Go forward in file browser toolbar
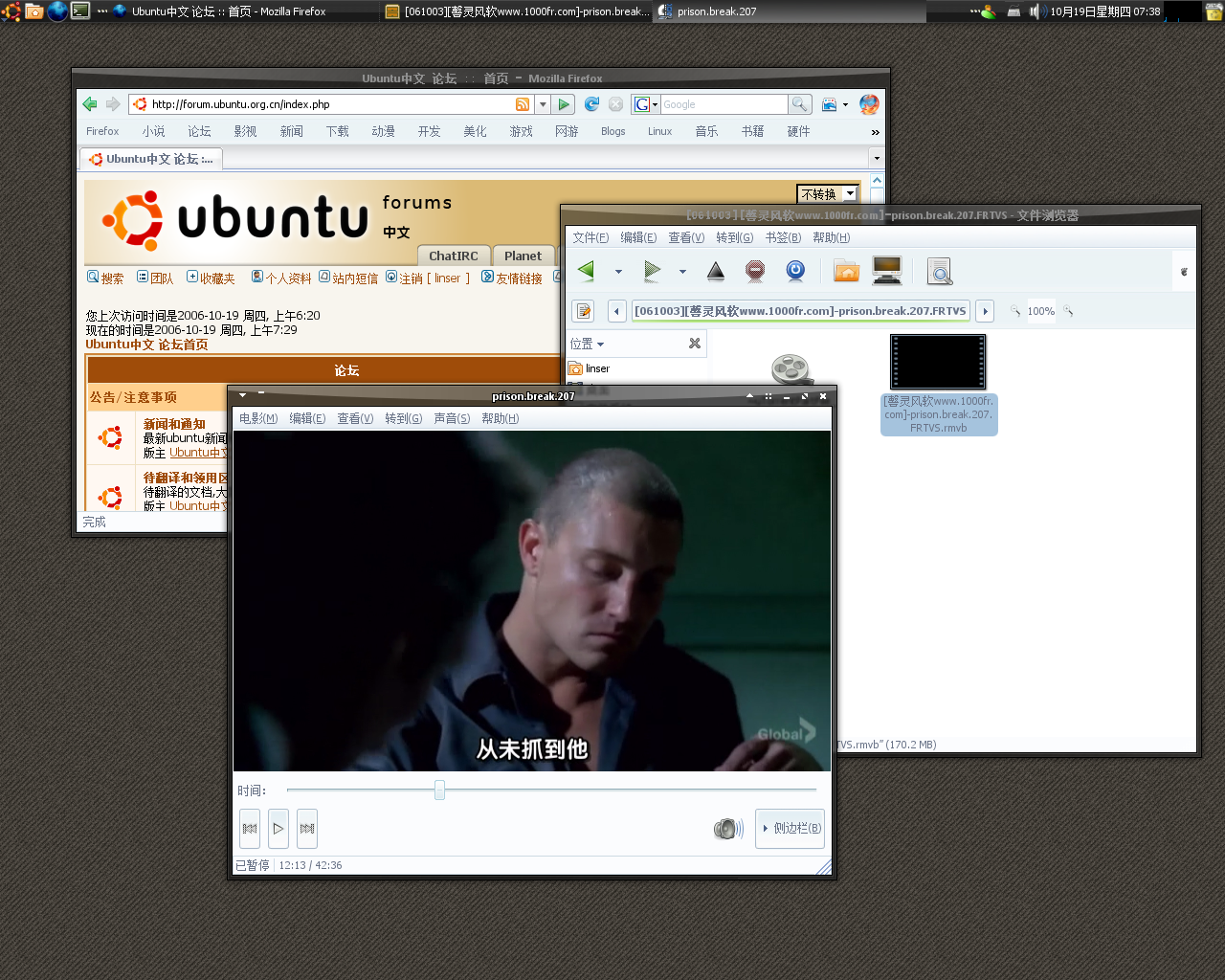Image resolution: width=1225 pixels, height=980 pixels. coord(652,271)
